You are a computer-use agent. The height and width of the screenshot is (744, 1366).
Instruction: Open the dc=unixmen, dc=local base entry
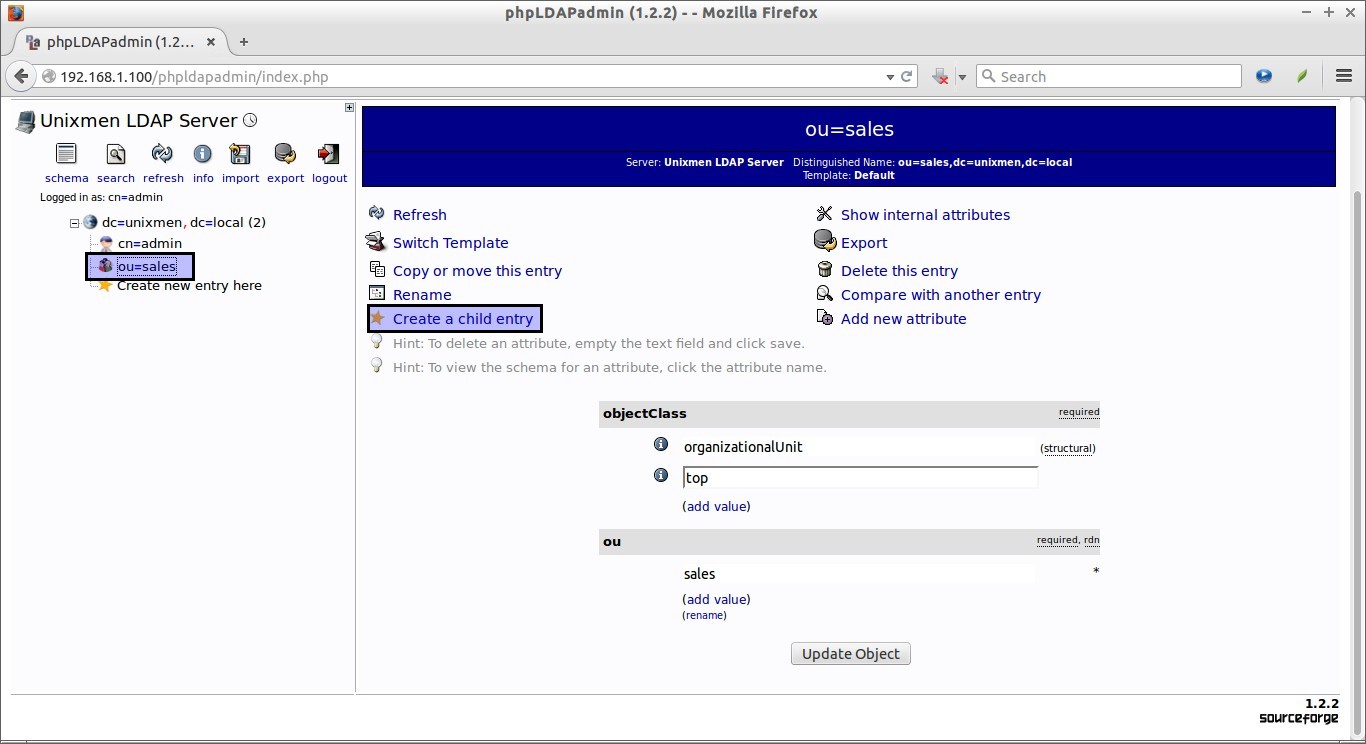pyautogui.click(x=184, y=222)
